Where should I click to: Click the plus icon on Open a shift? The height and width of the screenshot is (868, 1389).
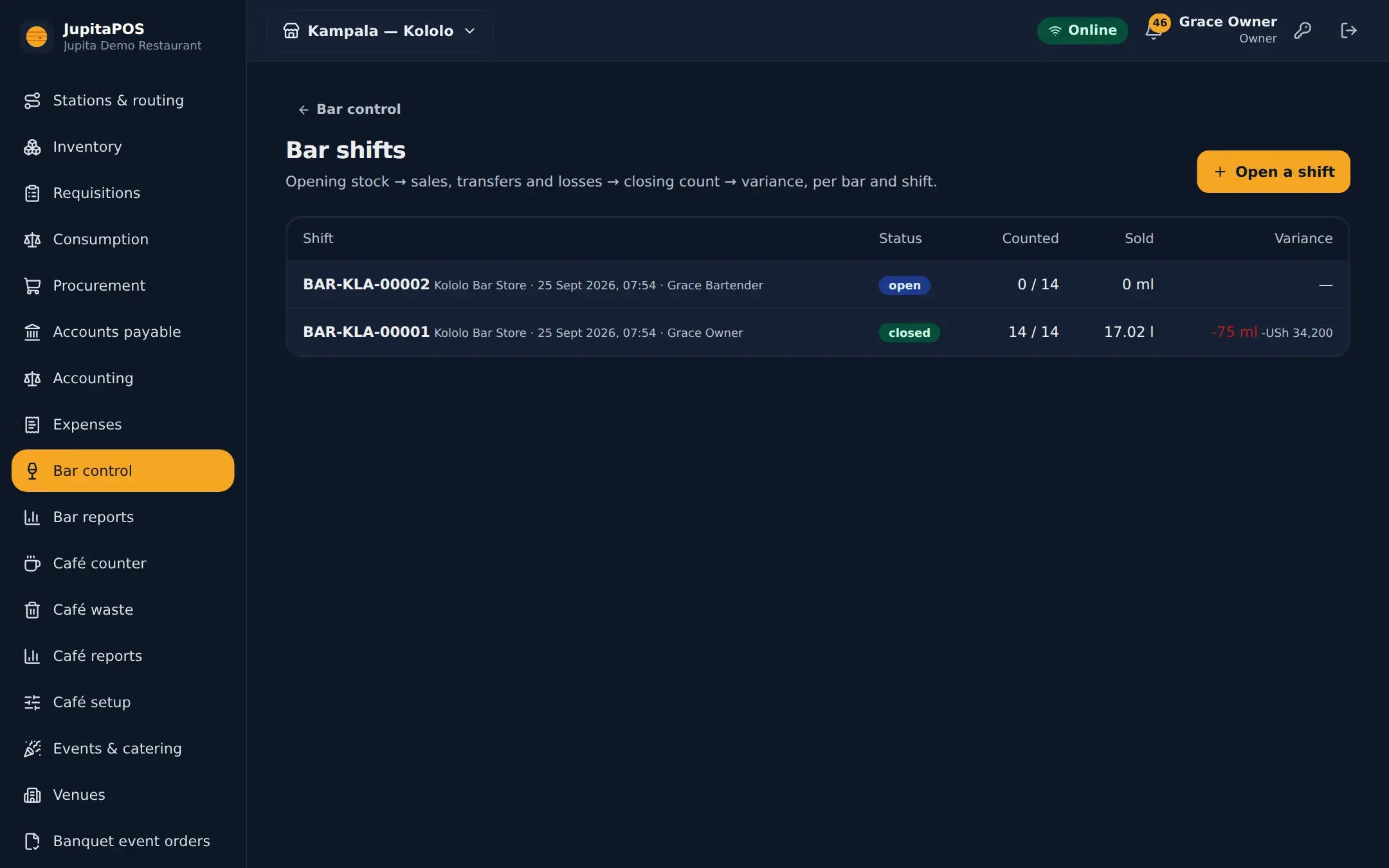click(1220, 172)
